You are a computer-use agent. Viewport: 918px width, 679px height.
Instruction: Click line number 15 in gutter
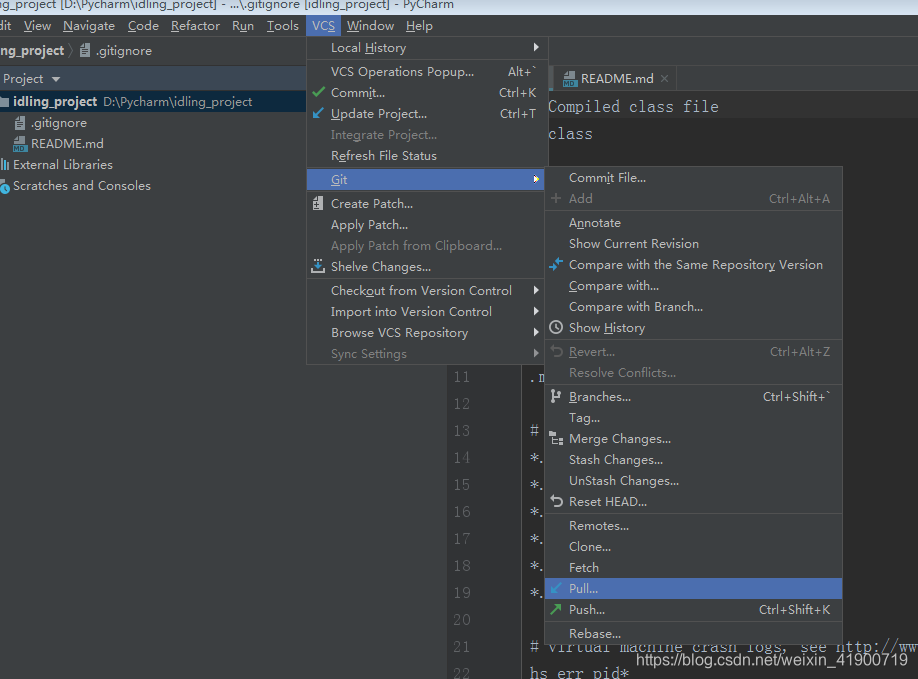(461, 485)
